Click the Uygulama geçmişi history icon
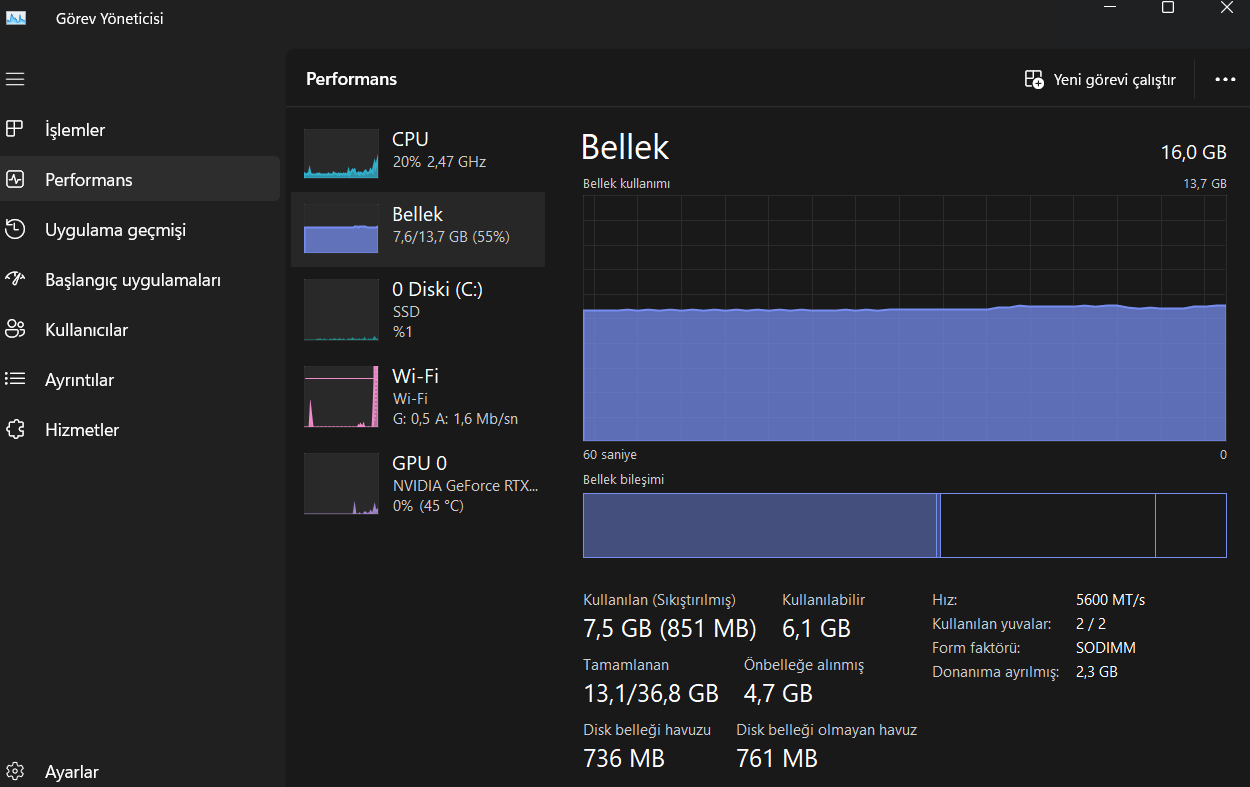 [15, 230]
